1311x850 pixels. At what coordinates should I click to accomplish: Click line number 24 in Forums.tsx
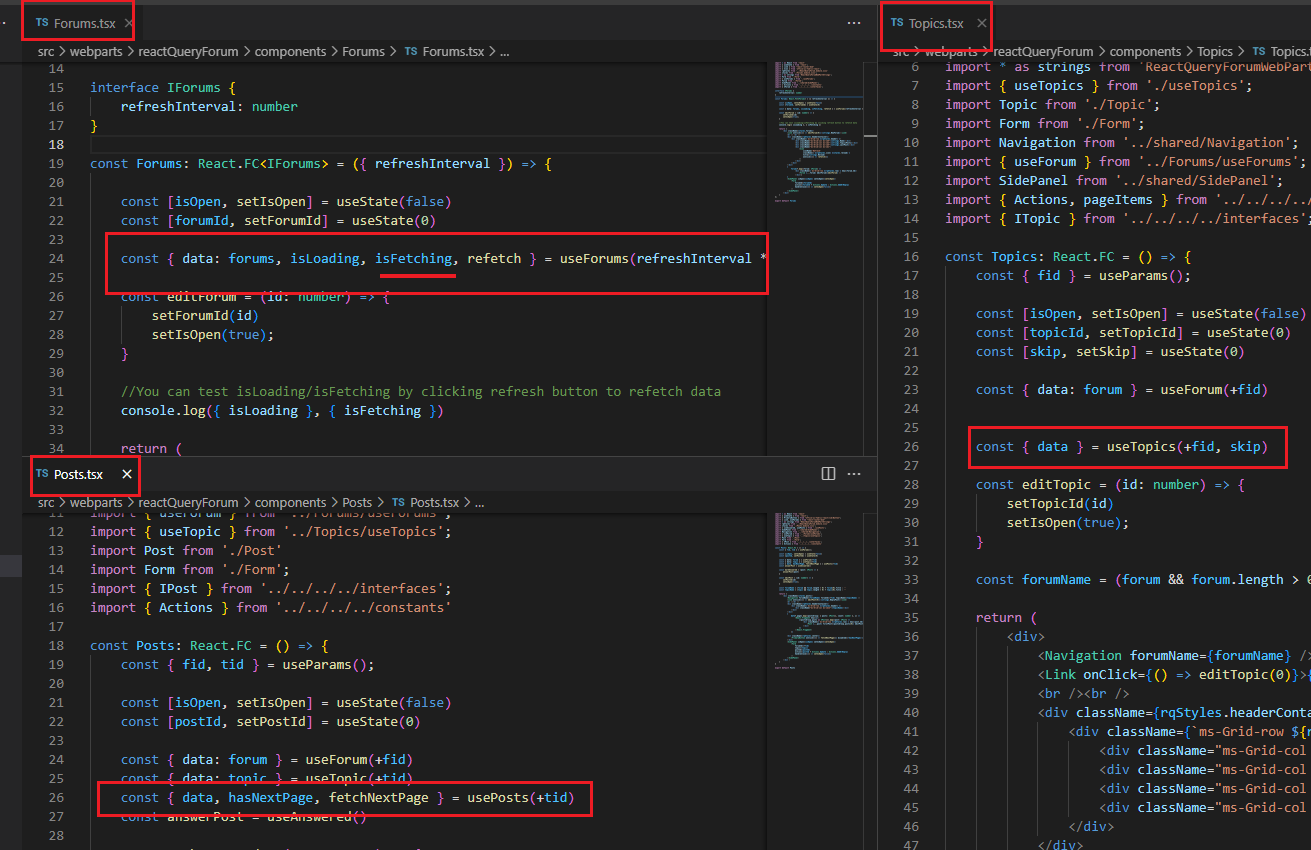point(56,259)
